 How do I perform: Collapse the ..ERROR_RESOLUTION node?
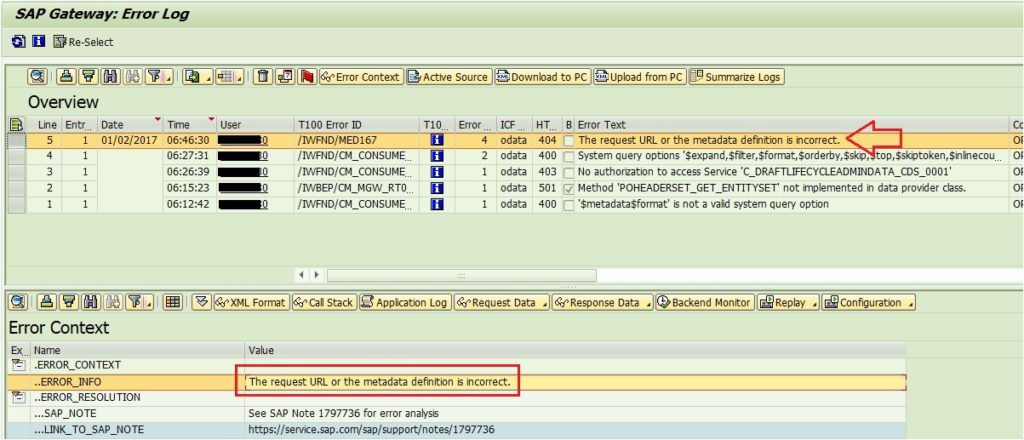coord(18,397)
